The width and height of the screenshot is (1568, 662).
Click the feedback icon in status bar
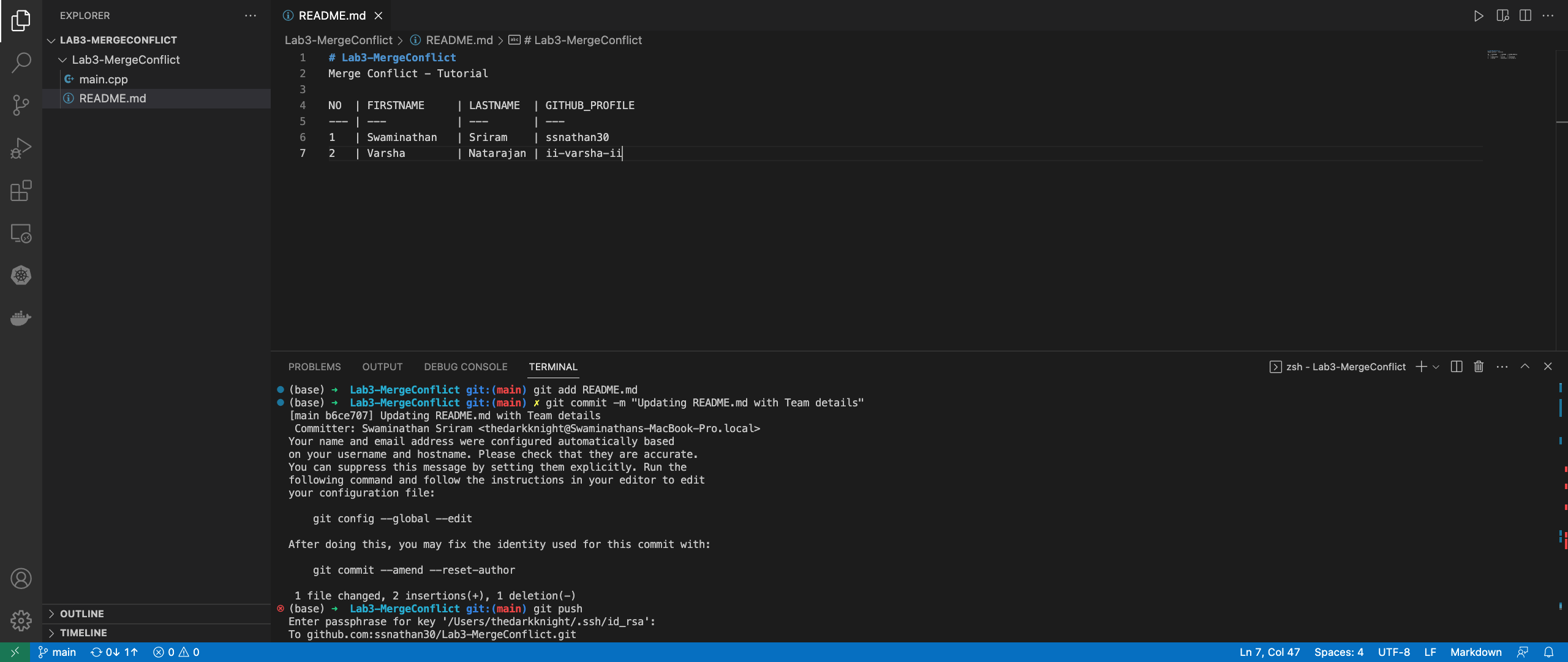coord(1522,652)
